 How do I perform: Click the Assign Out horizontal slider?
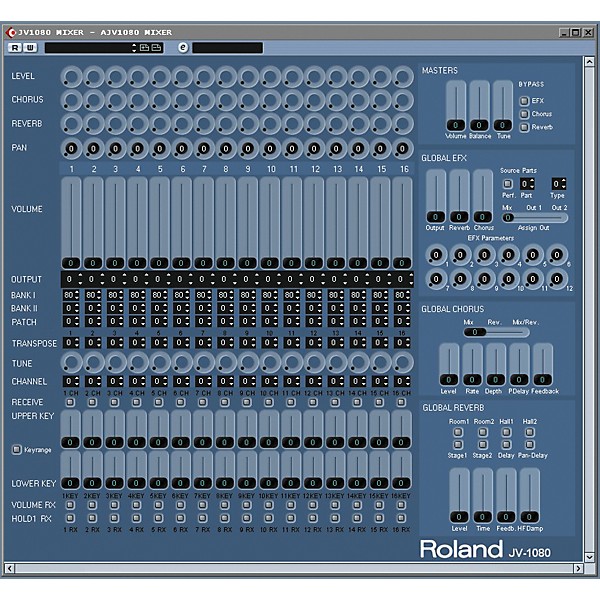pos(535,218)
